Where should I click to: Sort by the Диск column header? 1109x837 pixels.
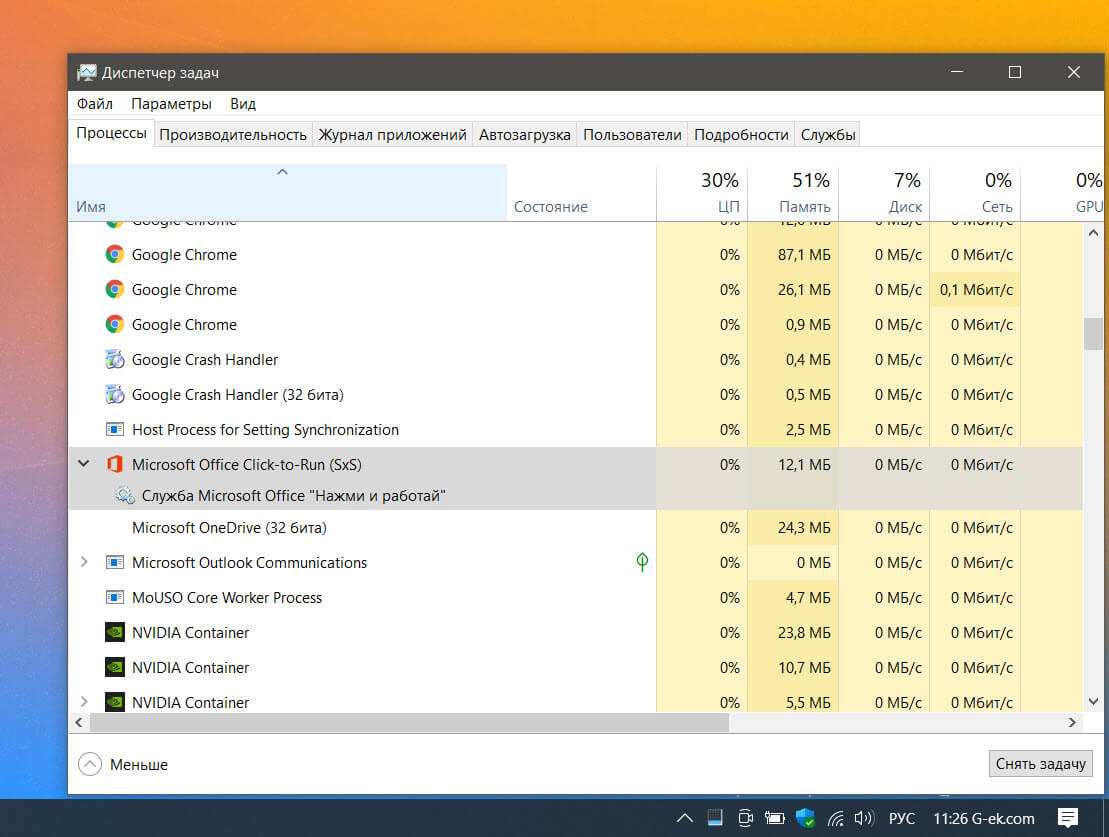[884, 192]
